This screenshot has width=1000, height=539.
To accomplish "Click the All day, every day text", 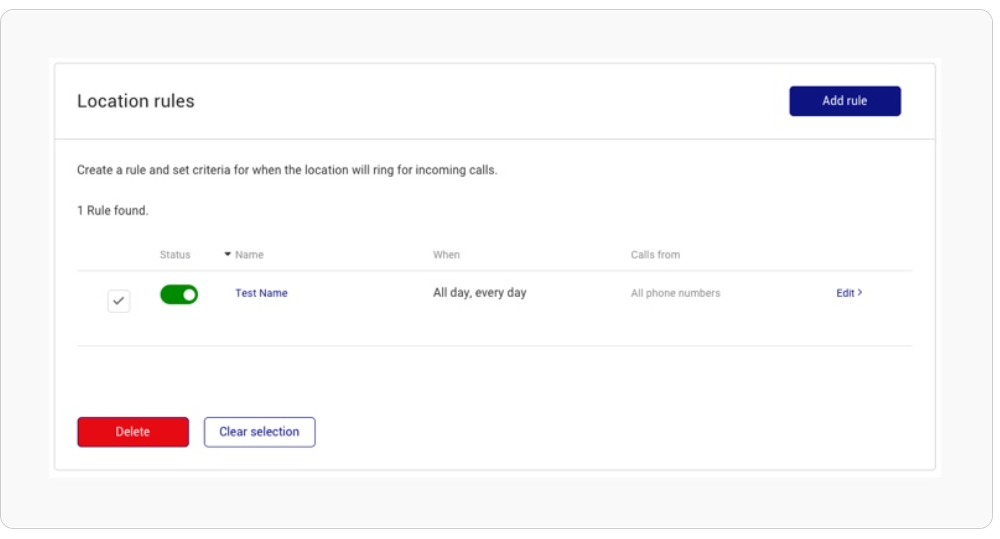I will 480,293.
